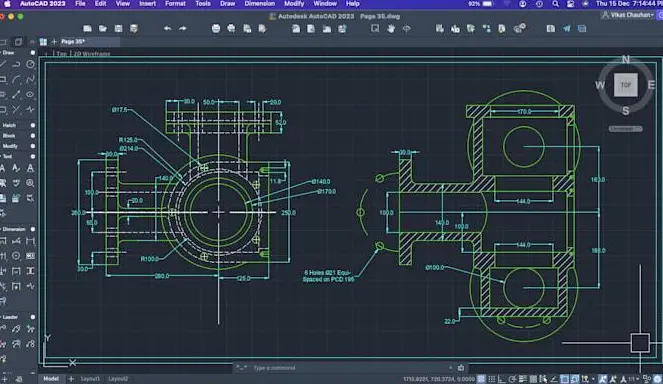Select the Page 35 drawing tab
This screenshot has height=384, width=663.
(73, 42)
